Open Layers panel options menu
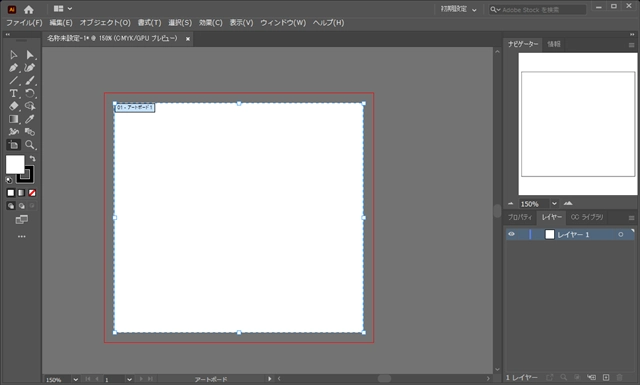640x385 pixels. point(631,218)
